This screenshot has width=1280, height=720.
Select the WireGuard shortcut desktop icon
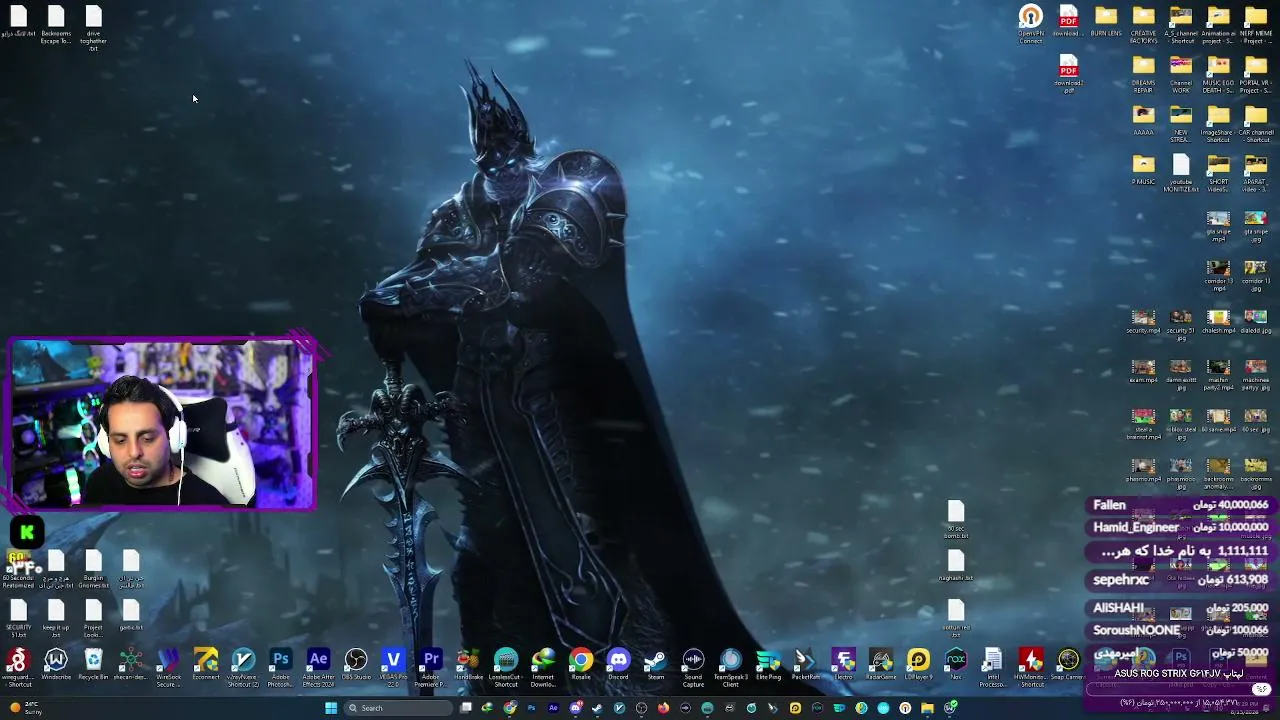point(17,667)
